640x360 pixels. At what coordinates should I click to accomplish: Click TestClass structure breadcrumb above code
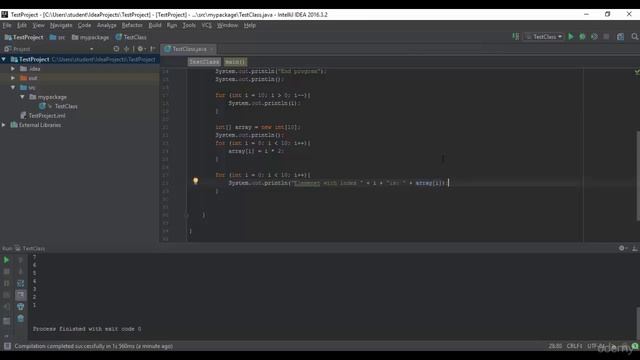[x=204, y=62]
